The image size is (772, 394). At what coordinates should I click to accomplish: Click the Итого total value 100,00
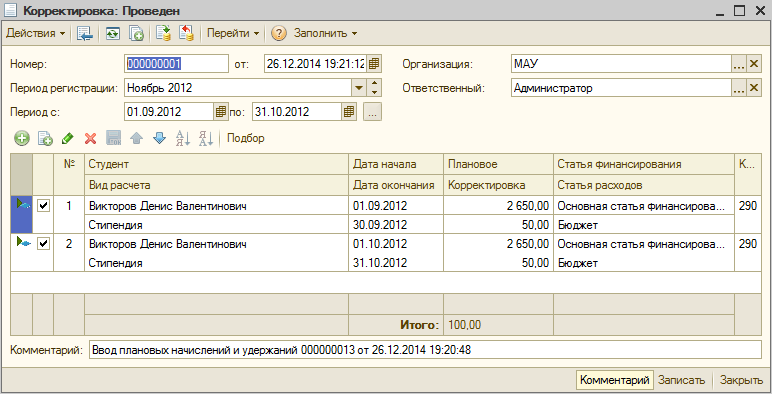pos(498,325)
